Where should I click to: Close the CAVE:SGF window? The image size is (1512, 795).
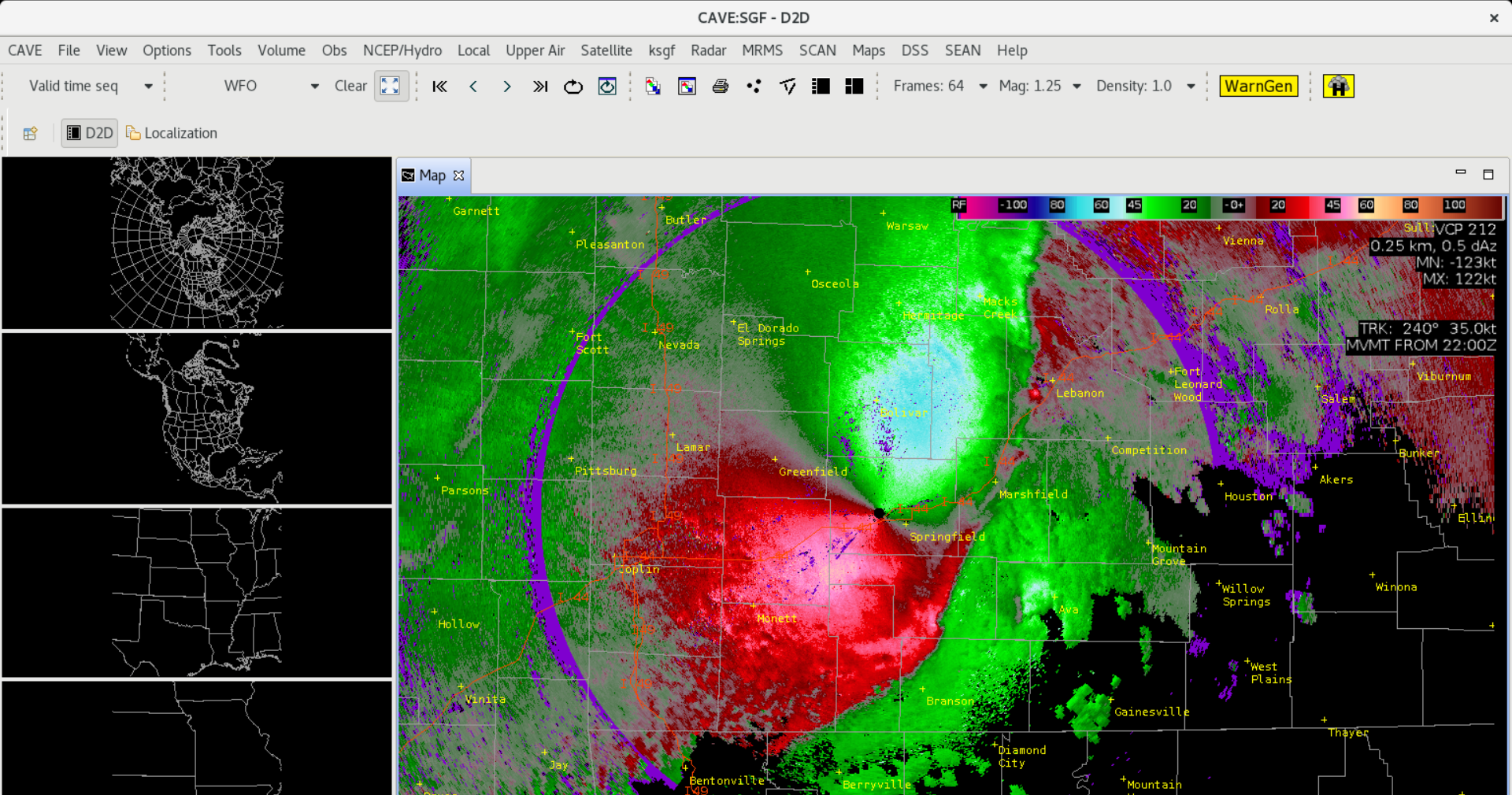[x=1494, y=17]
